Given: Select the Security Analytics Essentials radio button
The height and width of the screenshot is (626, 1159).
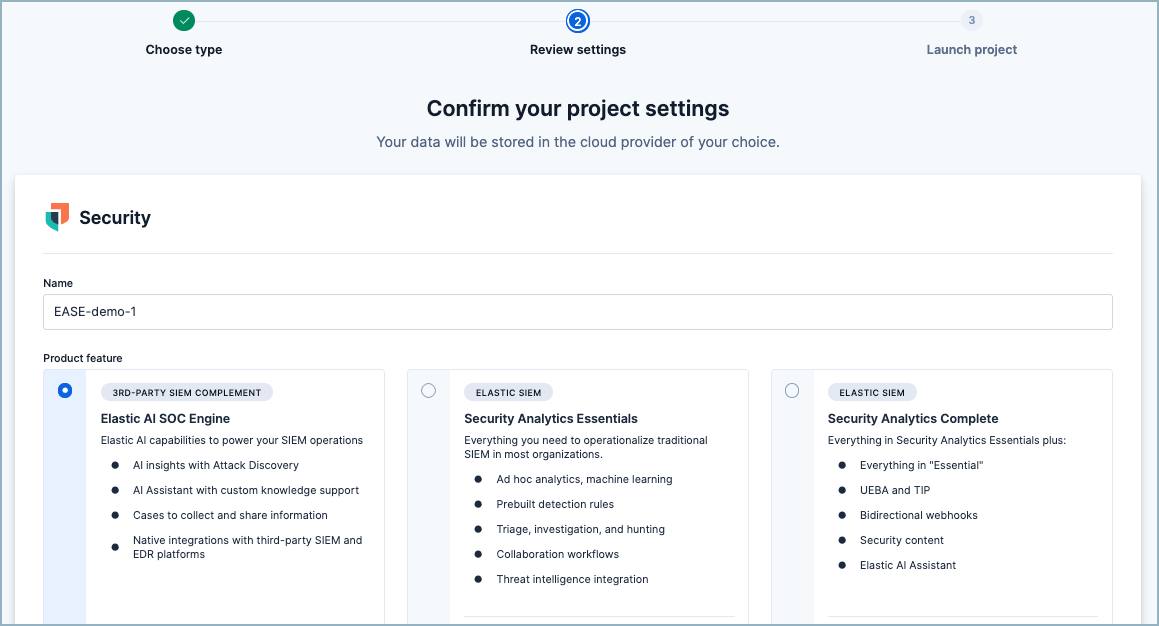Looking at the screenshot, I should pyautogui.click(x=428, y=391).
